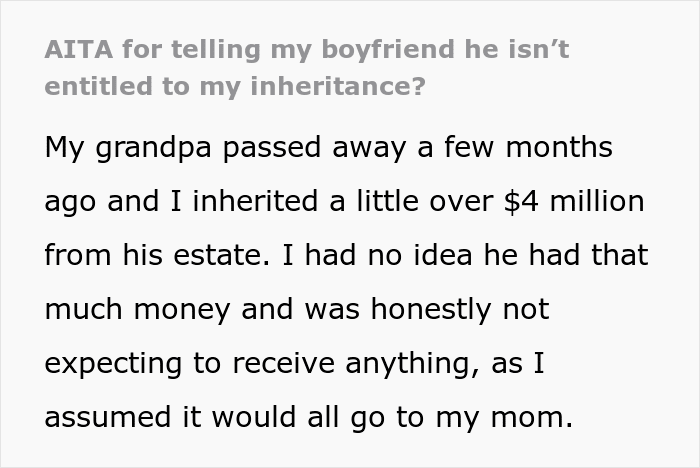Click the word "anything," in the paragraph
This screenshot has height=468, width=700.
tap(412, 364)
